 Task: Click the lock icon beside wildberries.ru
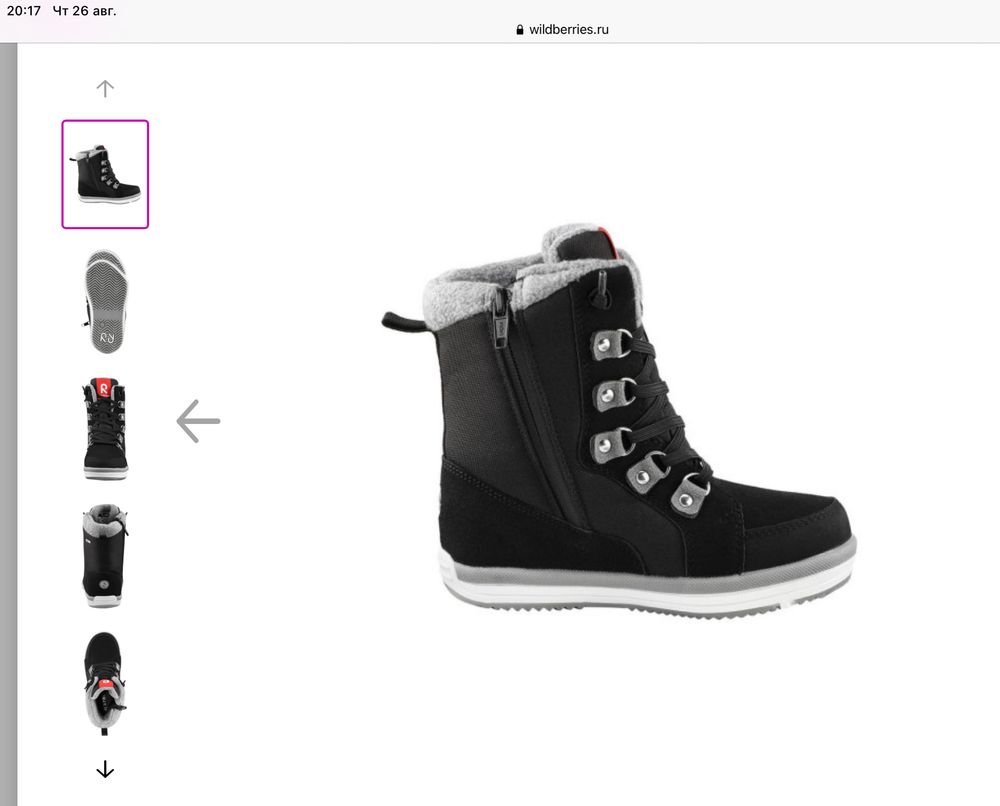click(x=520, y=29)
